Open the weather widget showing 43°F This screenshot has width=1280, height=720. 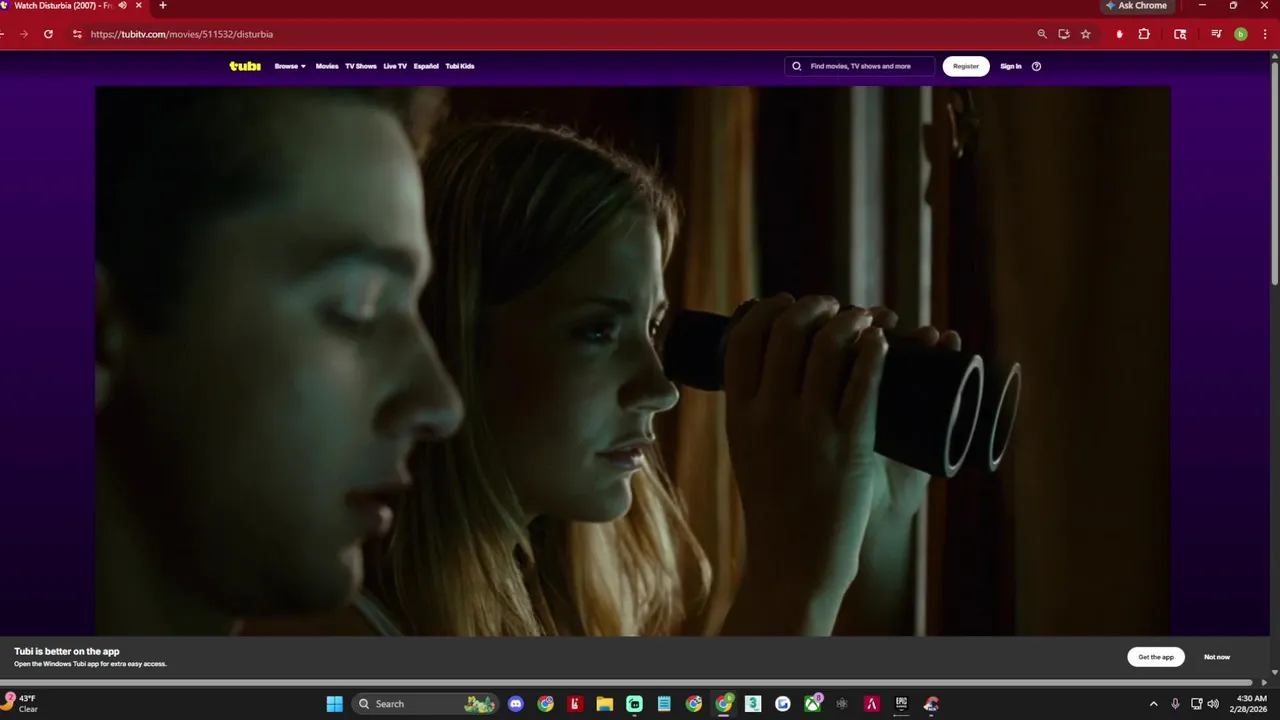(21, 704)
